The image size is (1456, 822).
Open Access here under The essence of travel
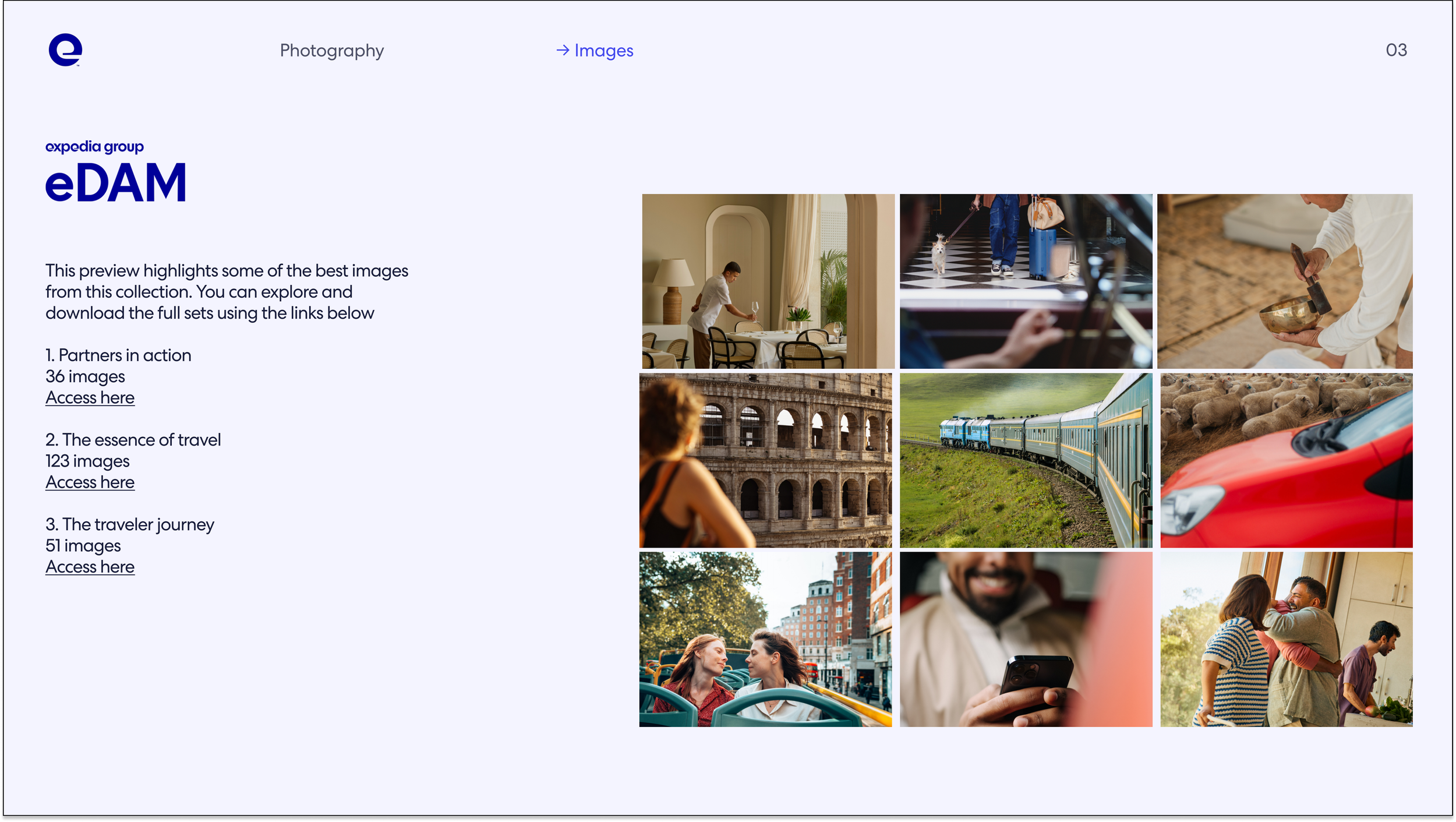90,482
